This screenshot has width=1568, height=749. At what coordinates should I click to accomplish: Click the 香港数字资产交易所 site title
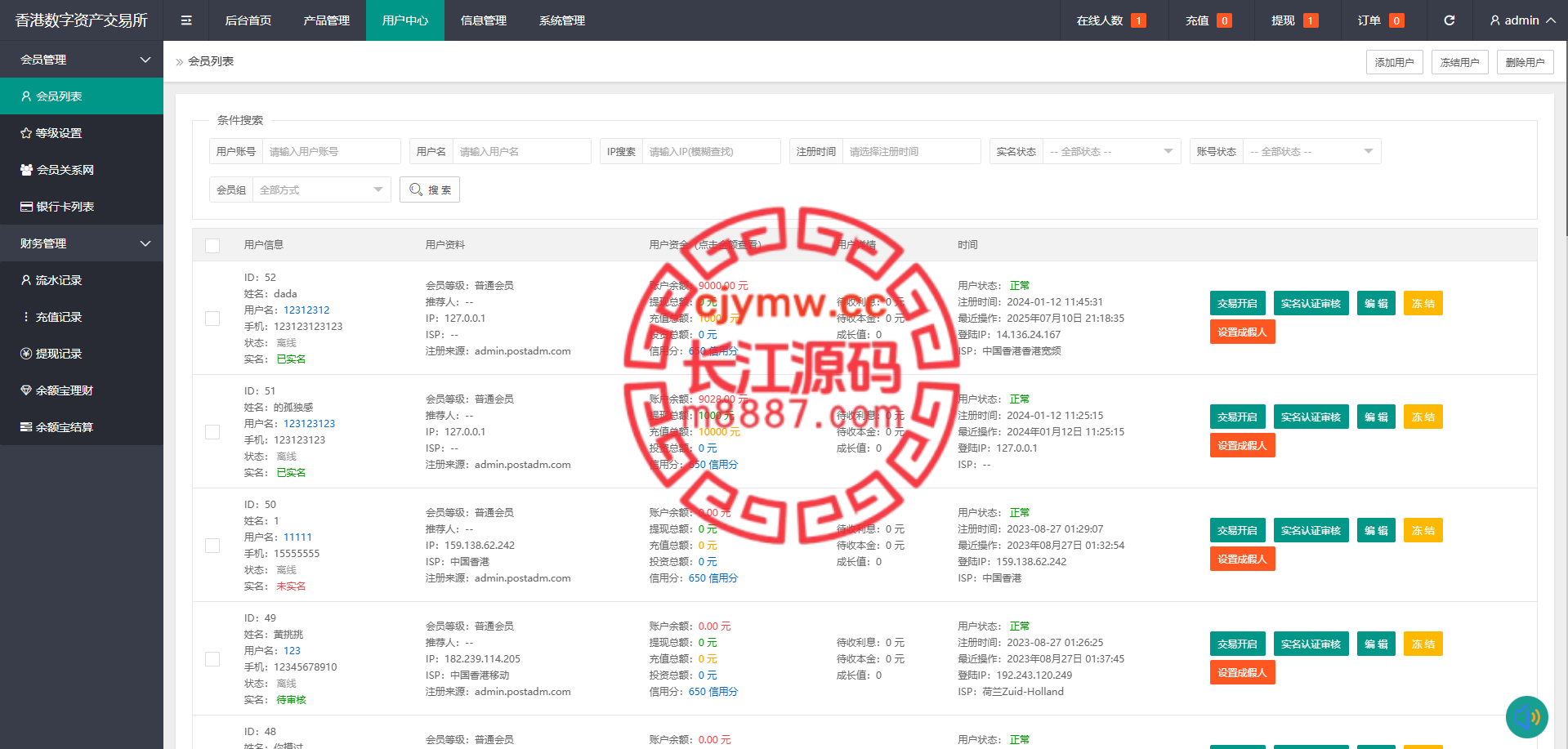click(x=82, y=20)
